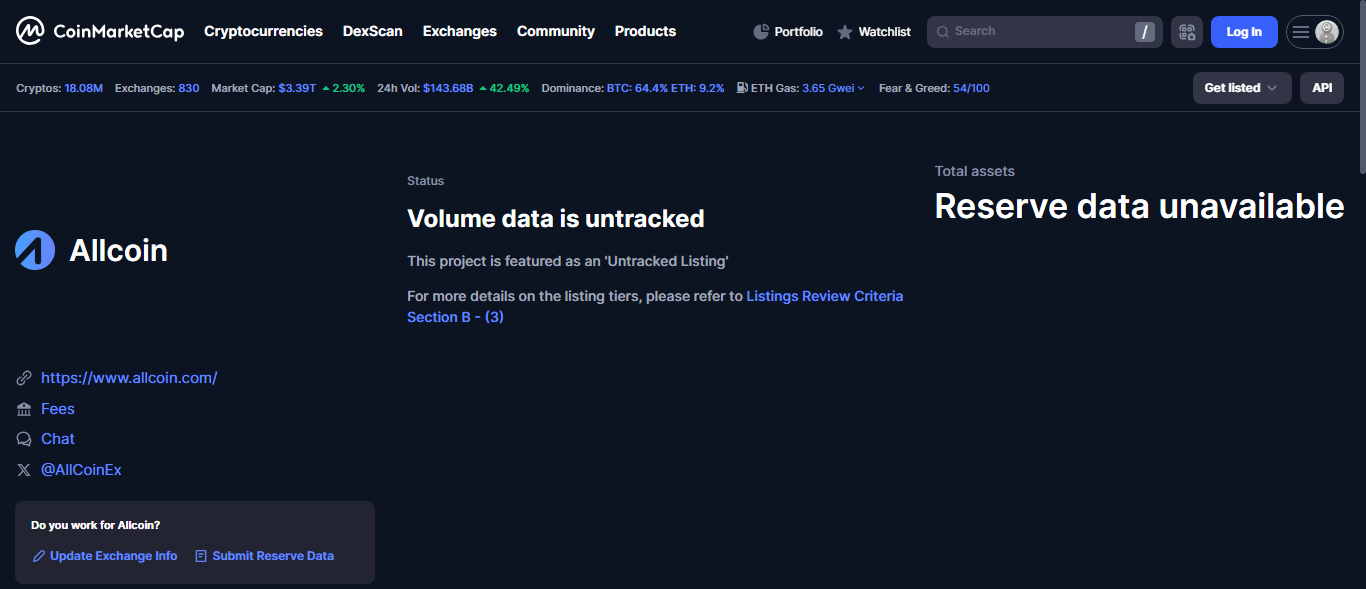Open the @AllCoinEx Twitter link
The image size is (1366, 589).
click(x=81, y=470)
